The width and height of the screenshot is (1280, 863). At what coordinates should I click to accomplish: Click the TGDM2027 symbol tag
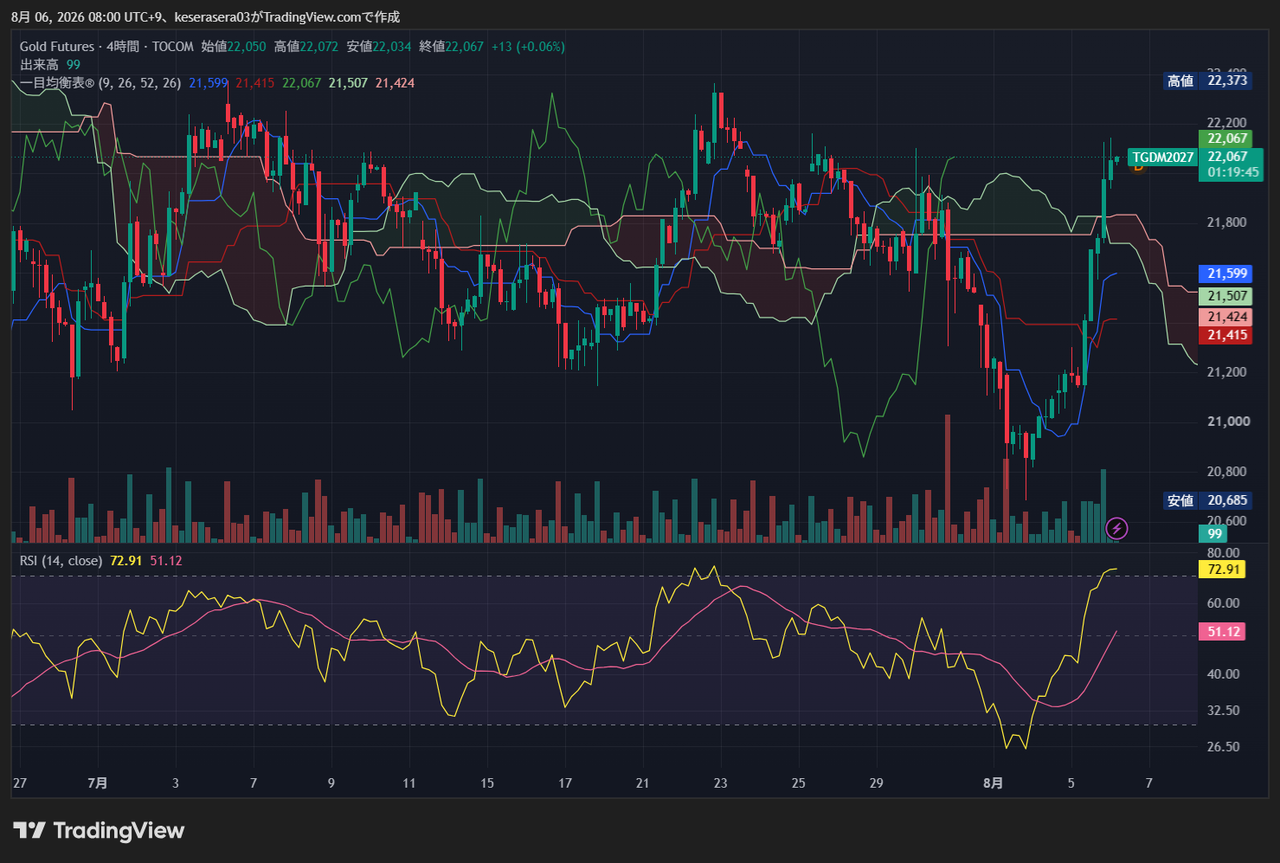point(1163,157)
